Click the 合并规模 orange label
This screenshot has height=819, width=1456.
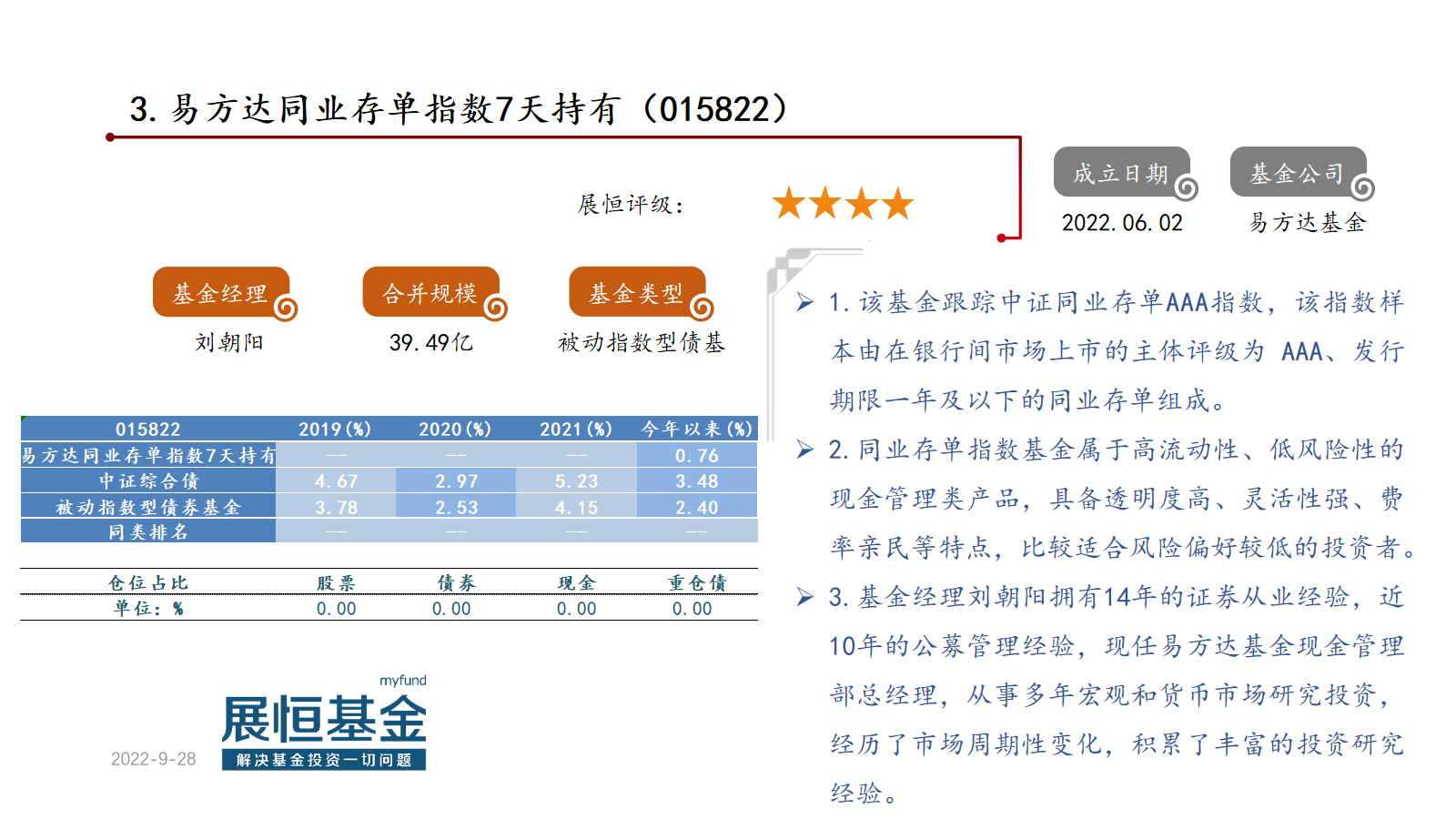[430, 292]
